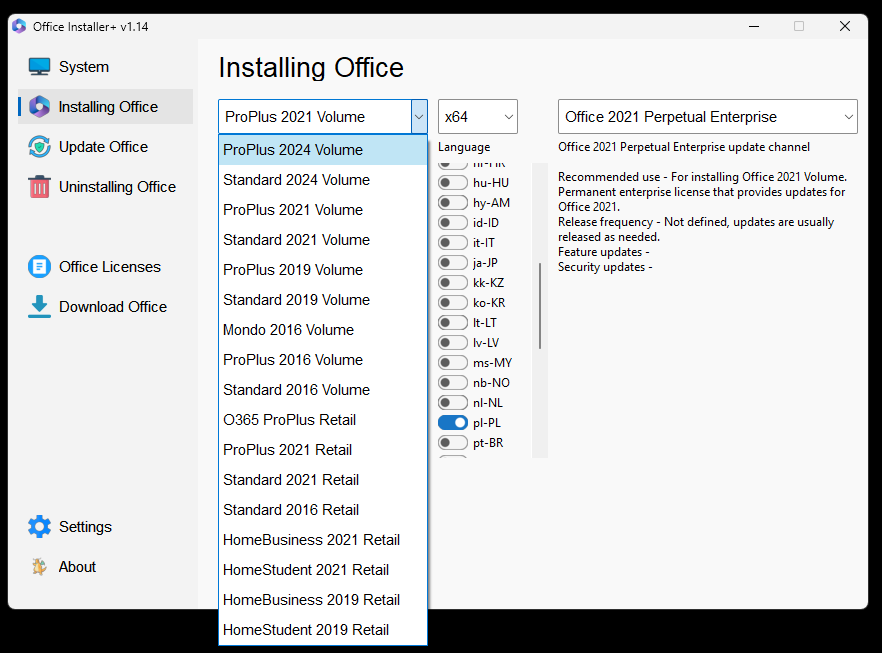
Task: Enable the pt-BR language switch
Action: coord(453,443)
